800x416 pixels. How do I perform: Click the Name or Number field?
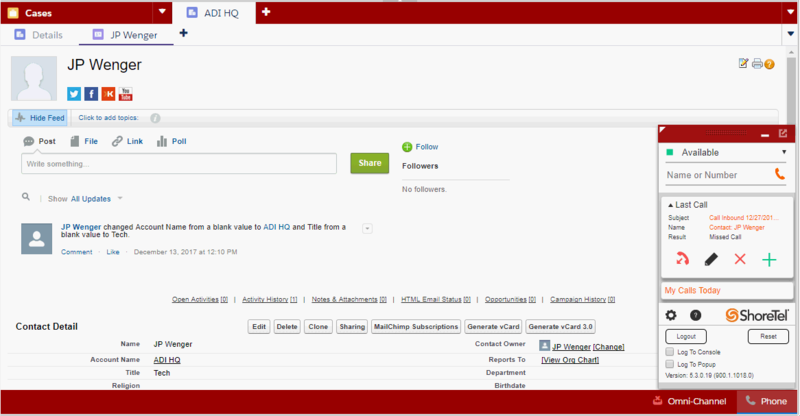[x=719, y=175]
